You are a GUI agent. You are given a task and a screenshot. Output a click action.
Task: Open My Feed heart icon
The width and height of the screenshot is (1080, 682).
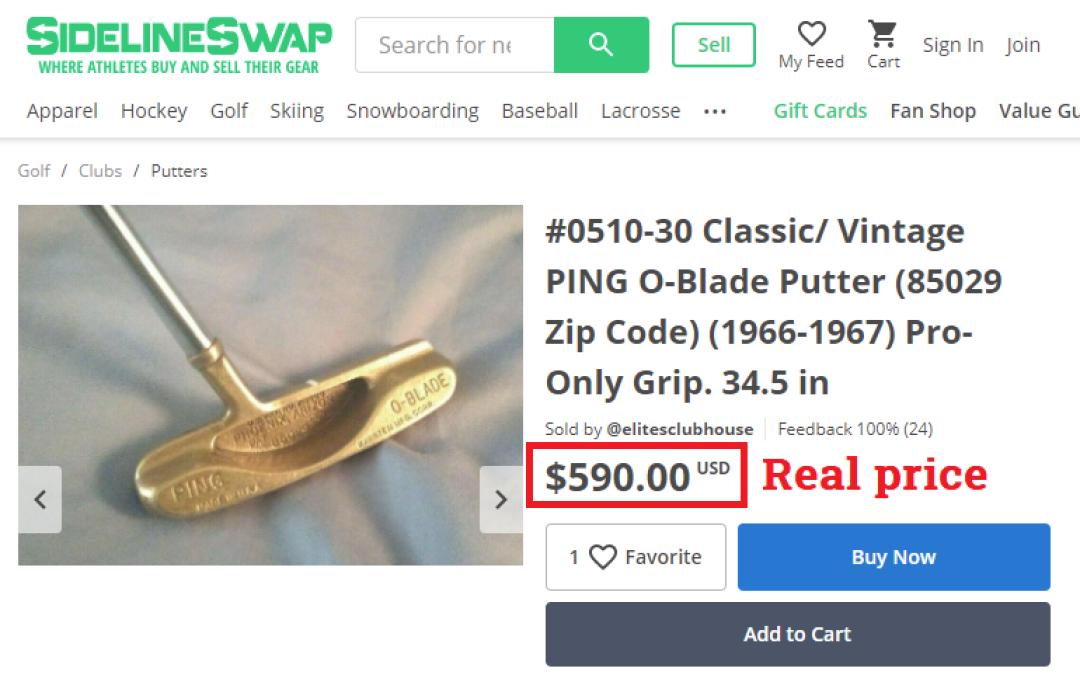pyautogui.click(x=811, y=33)
